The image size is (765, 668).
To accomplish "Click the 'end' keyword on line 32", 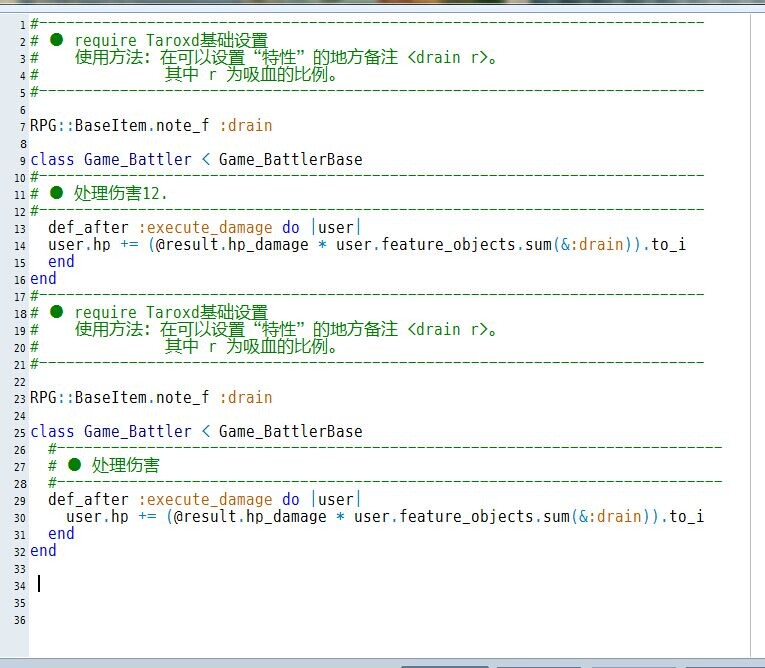I will click(43, 550).
